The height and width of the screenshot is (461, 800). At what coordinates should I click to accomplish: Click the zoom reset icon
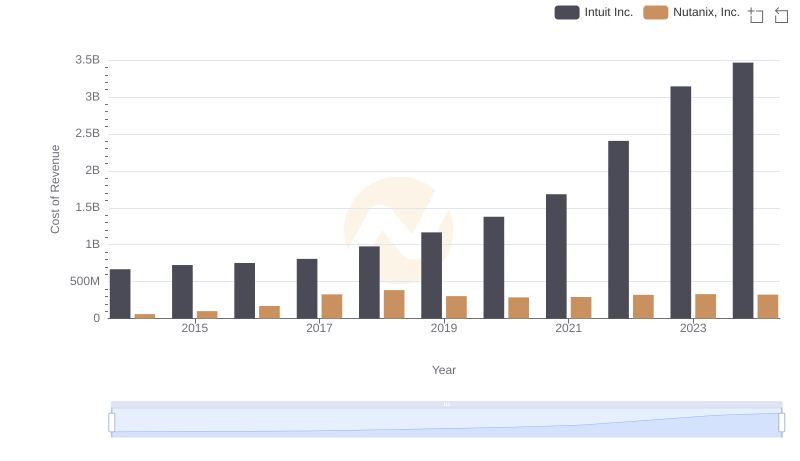pos(781,15)
